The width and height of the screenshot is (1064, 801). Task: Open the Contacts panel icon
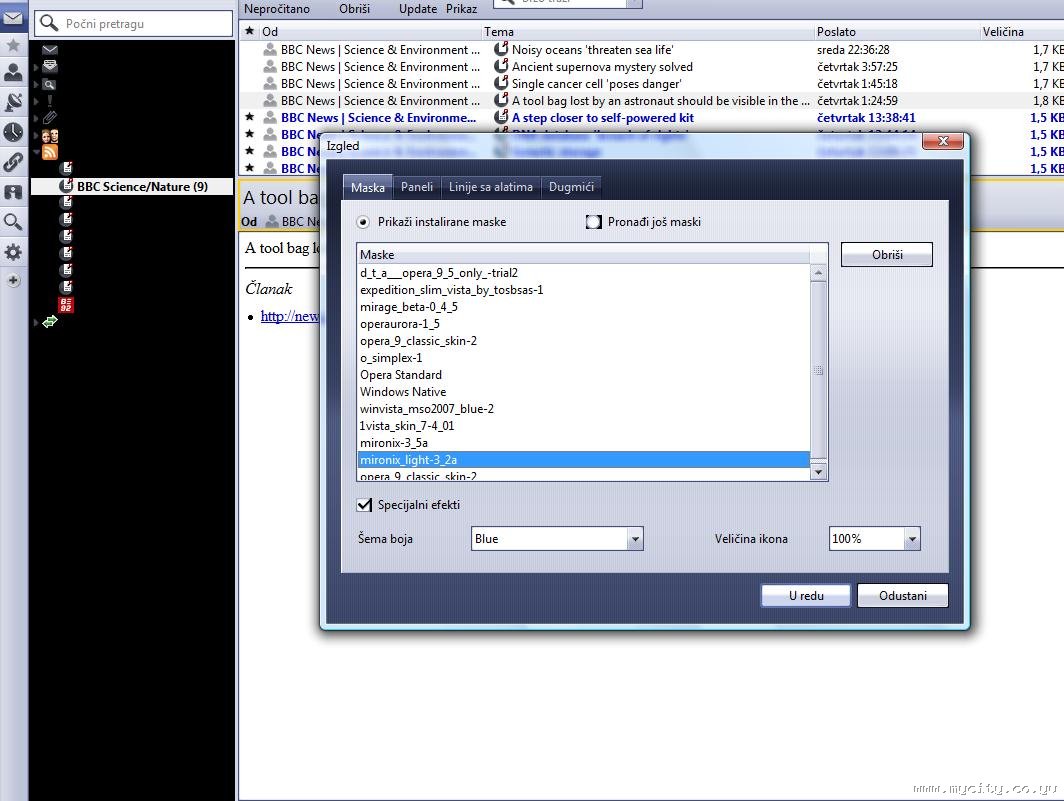[x=13, y=73]
